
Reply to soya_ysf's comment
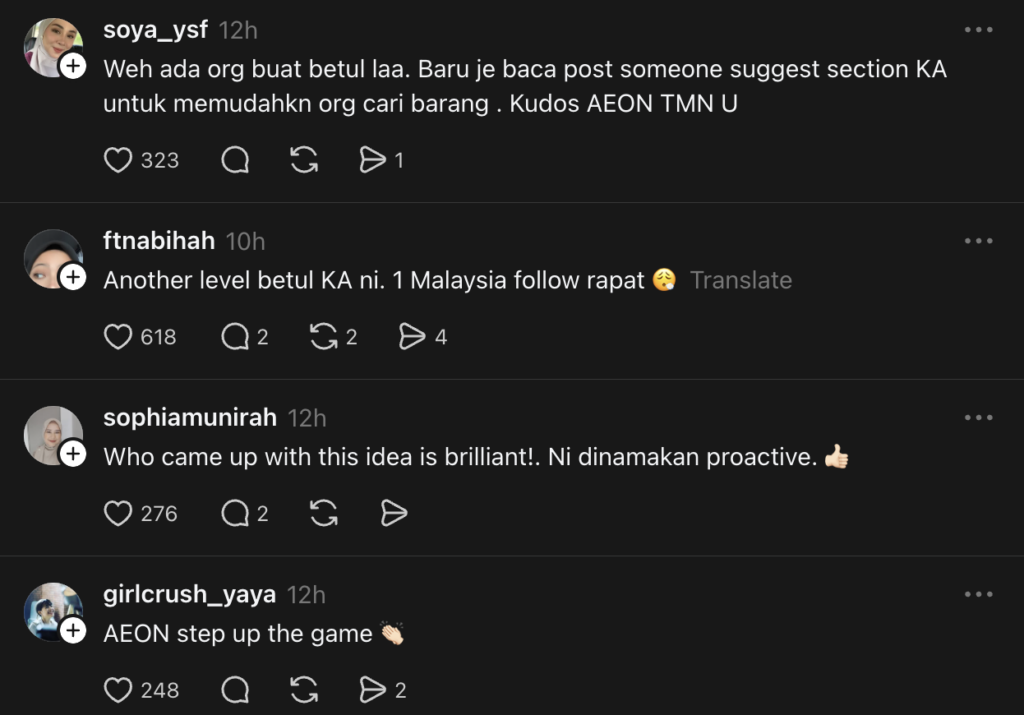235,160
